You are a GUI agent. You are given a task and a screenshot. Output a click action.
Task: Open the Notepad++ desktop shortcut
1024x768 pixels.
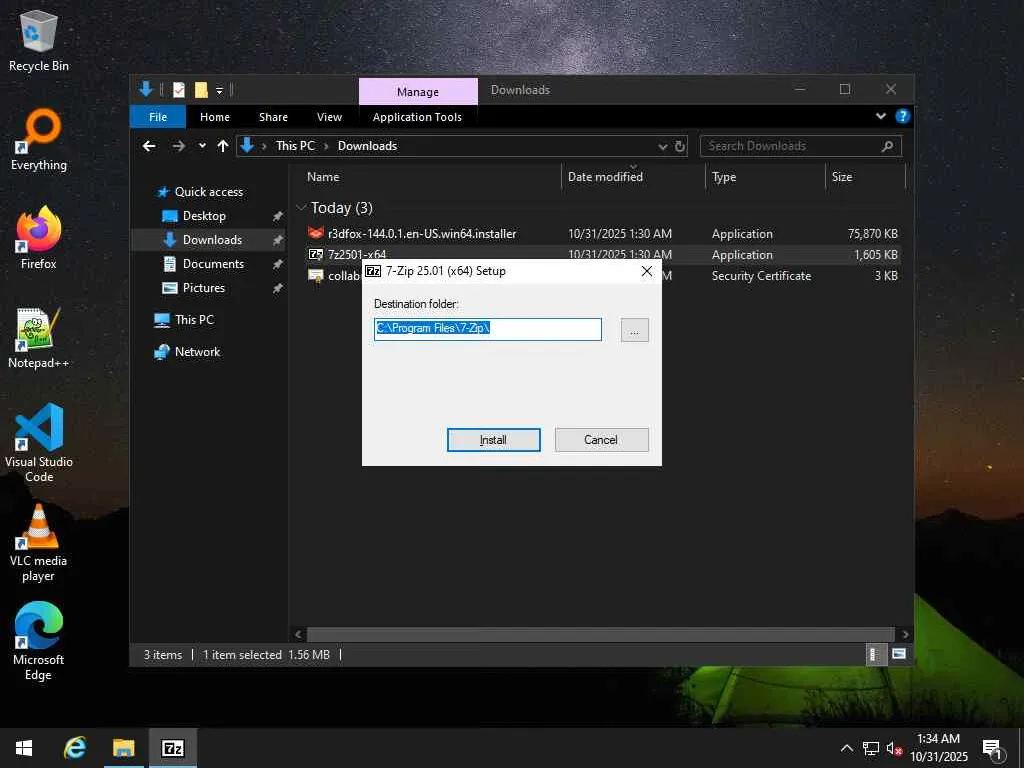pyautogui.click(x=39, y=338)
